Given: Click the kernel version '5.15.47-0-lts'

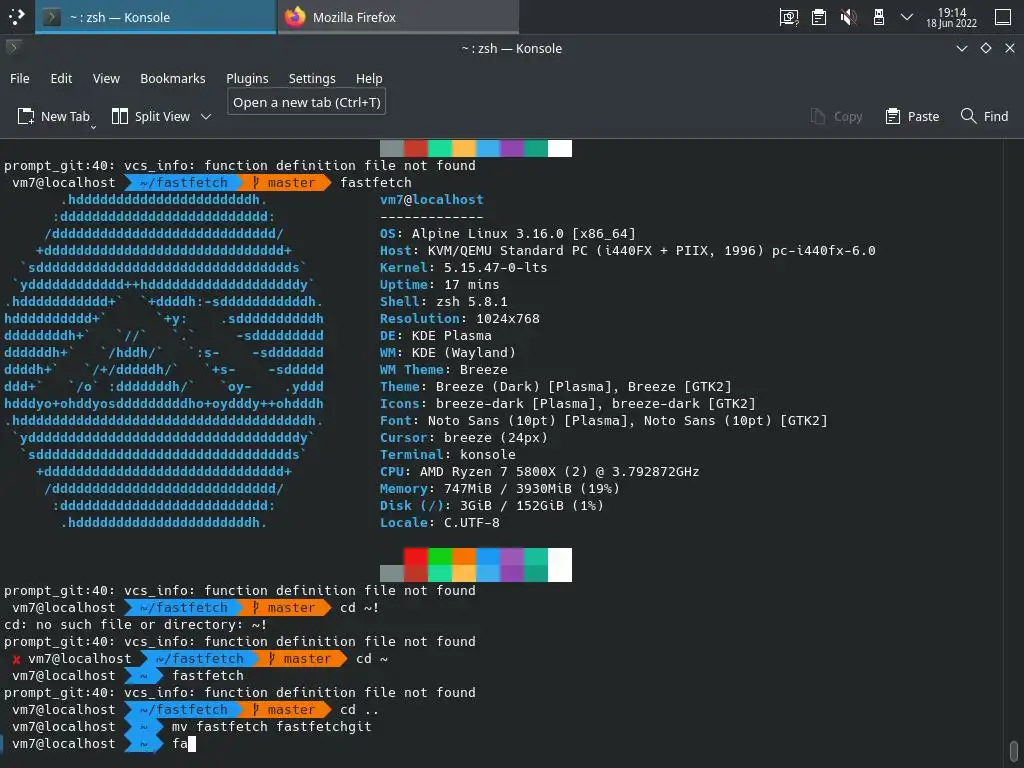Looking at the screenshot, I should click(x=495, y=267).
